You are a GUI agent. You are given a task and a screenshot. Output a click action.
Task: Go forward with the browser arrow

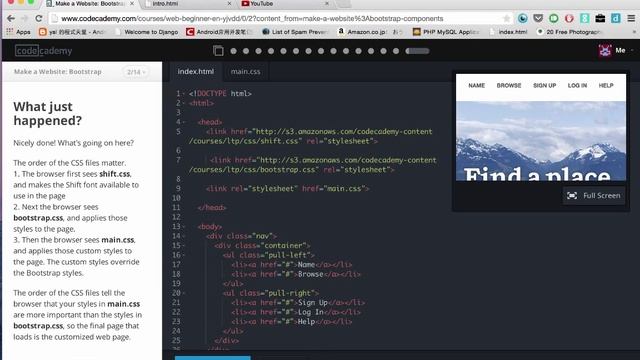(x=24, y=18)
